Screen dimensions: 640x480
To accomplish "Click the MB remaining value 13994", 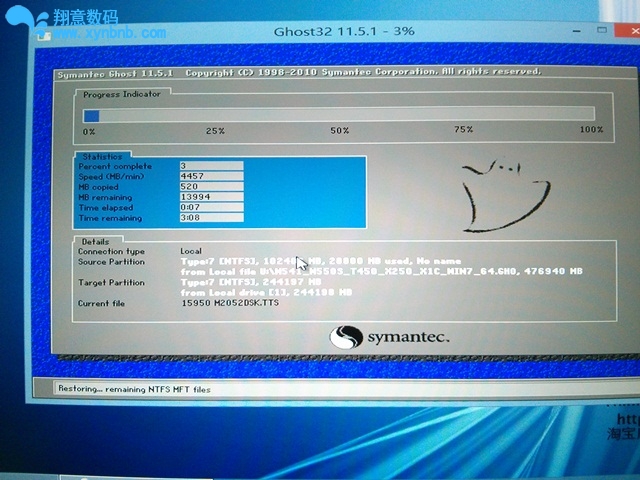I will click(211, 197).
